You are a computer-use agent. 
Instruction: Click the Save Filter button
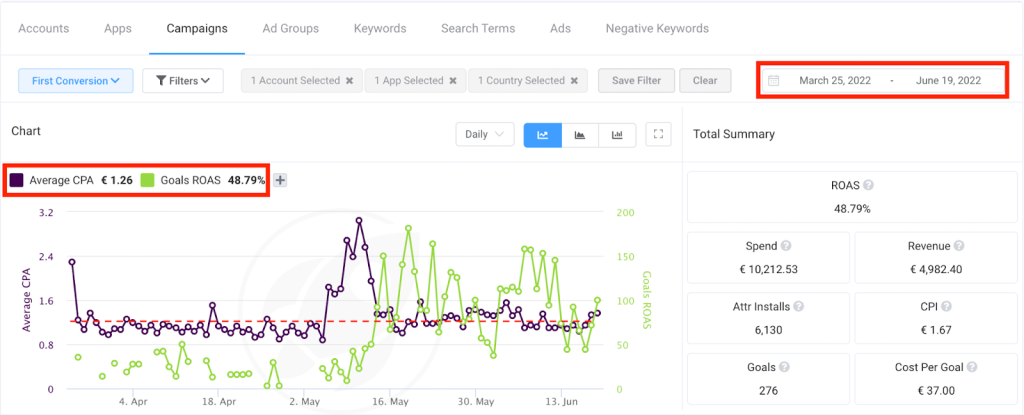tap(637, 81)
